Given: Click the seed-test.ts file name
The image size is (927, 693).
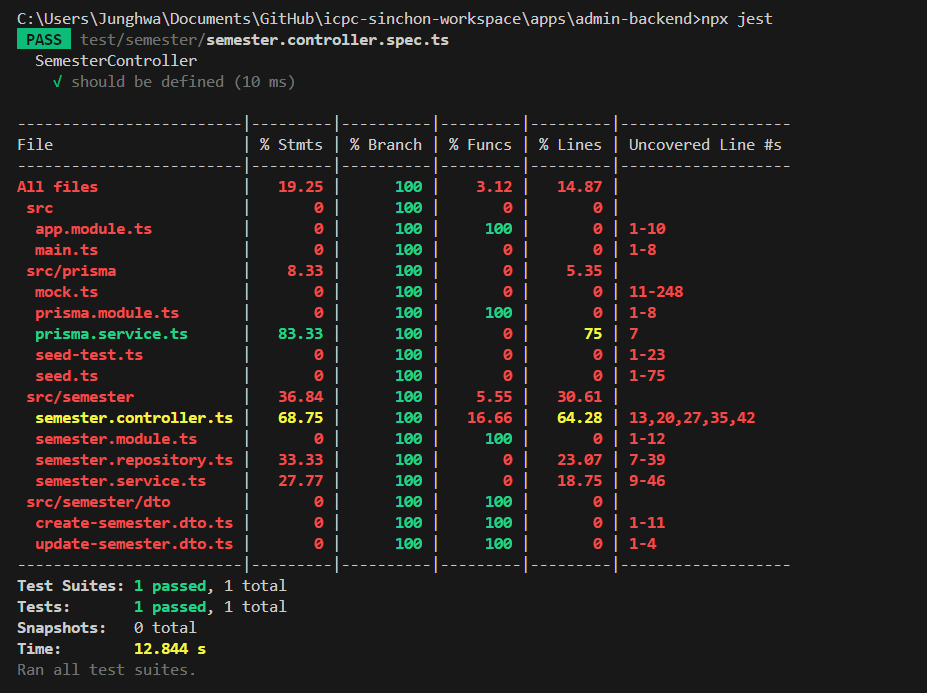Looking at the screenshot, I should (x=89, y=355).
